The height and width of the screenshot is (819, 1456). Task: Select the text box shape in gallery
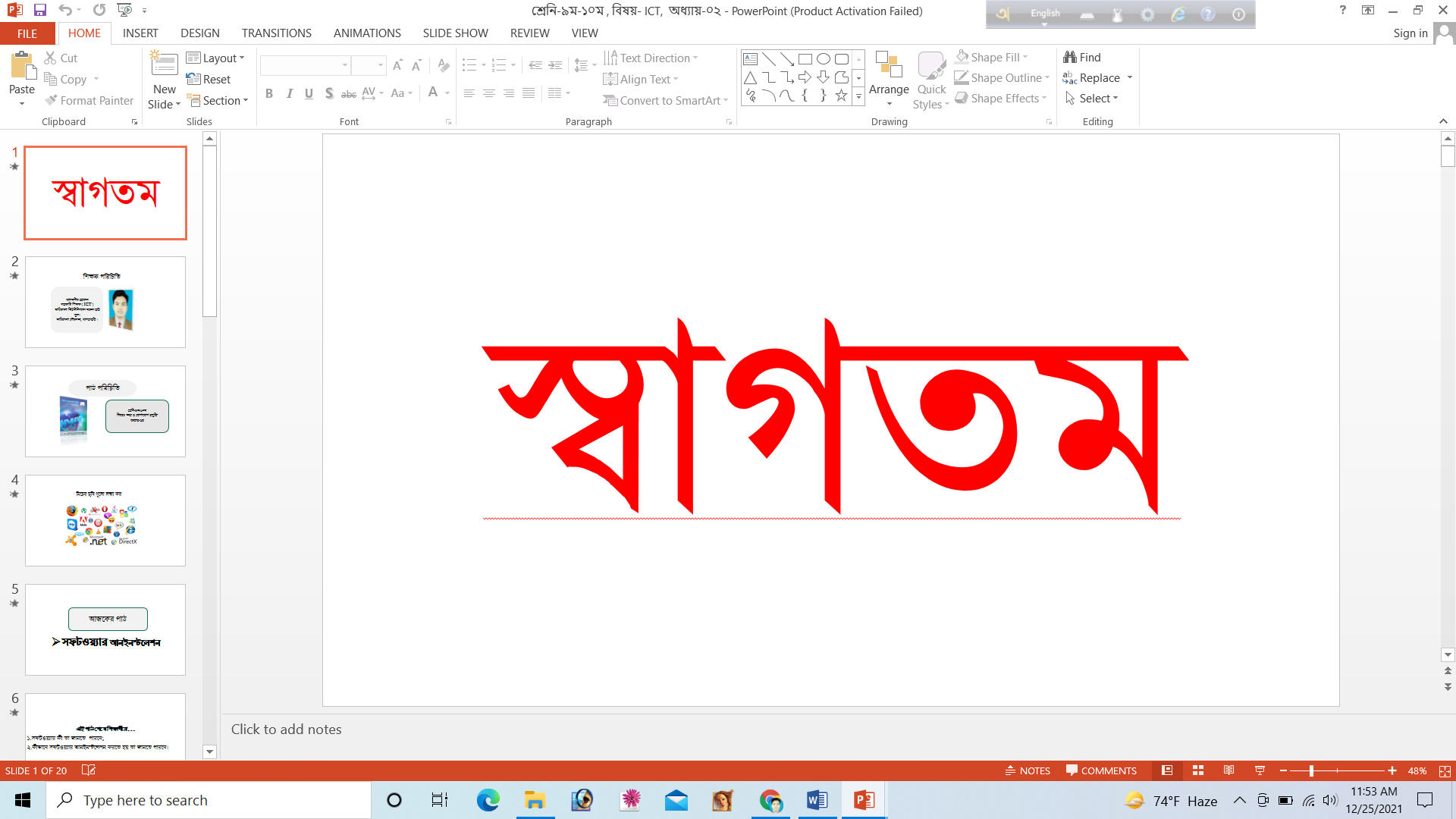click(750, 59)
